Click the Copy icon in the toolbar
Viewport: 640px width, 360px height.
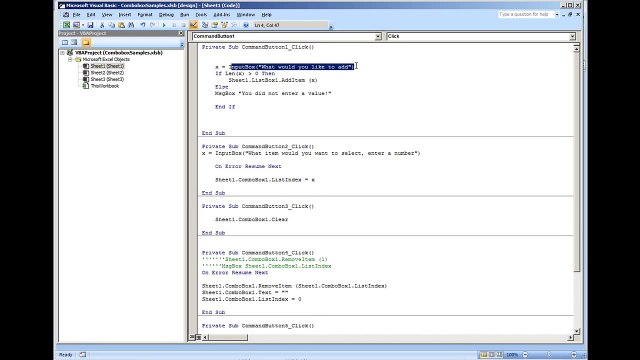click(x=111, y=25)
